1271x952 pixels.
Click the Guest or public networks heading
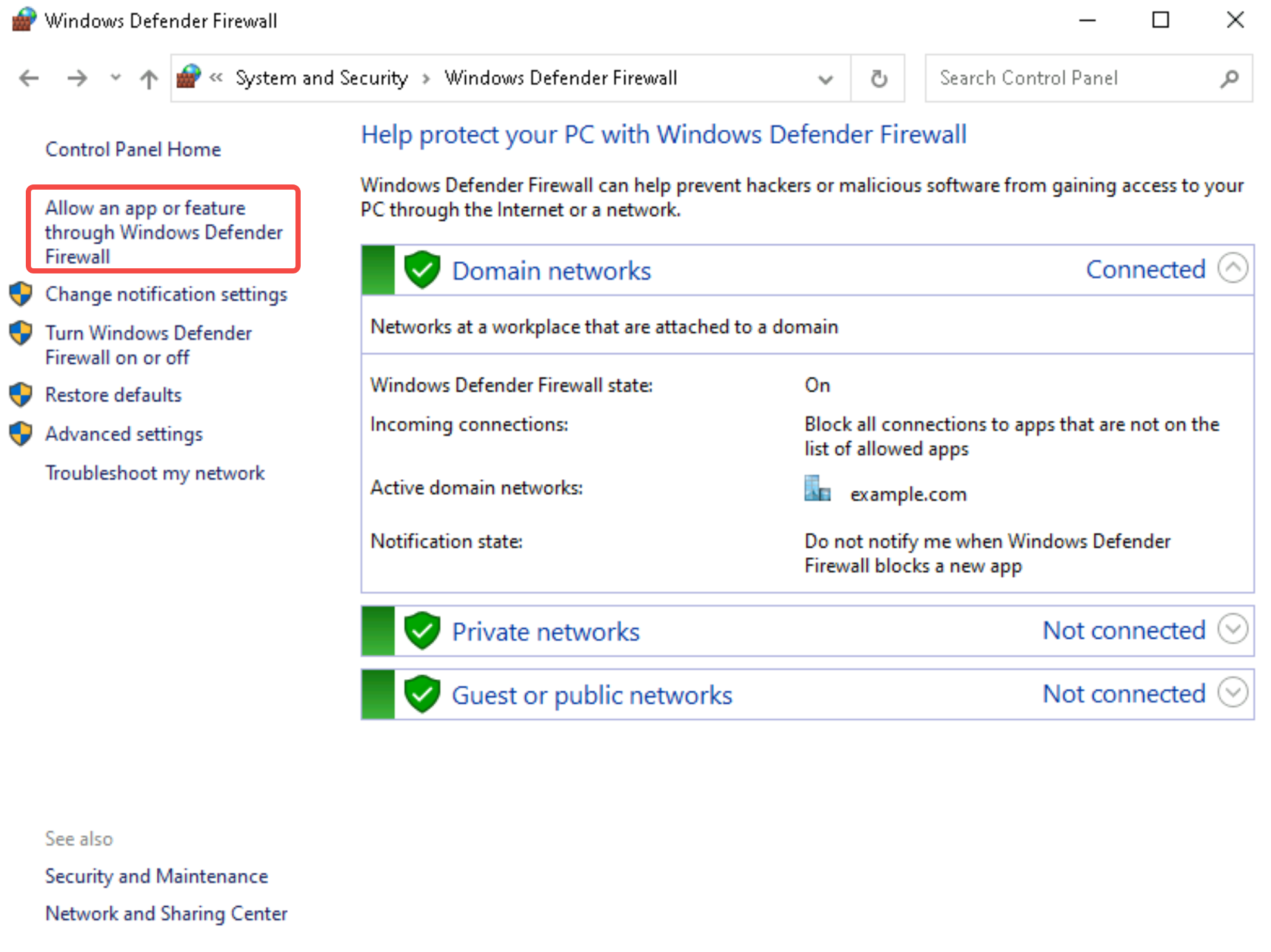[x=592, y=695]
